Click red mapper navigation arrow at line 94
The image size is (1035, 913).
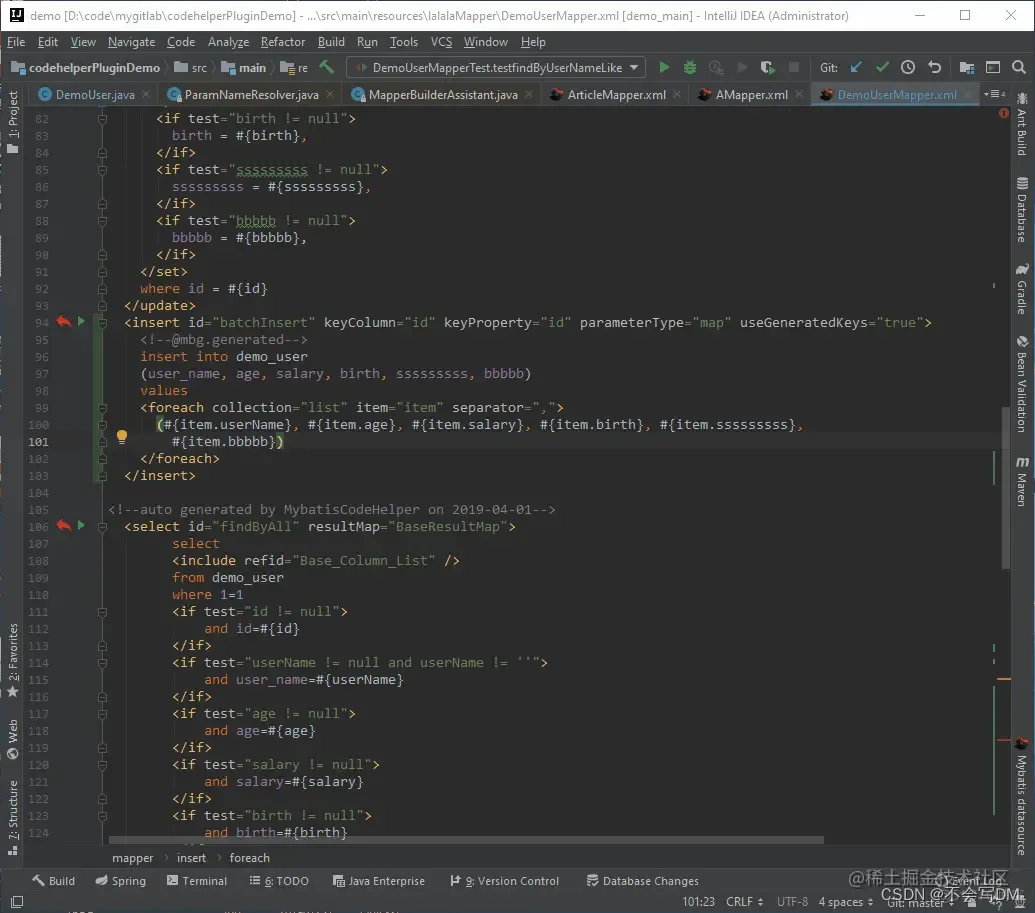tap(63, 321)
